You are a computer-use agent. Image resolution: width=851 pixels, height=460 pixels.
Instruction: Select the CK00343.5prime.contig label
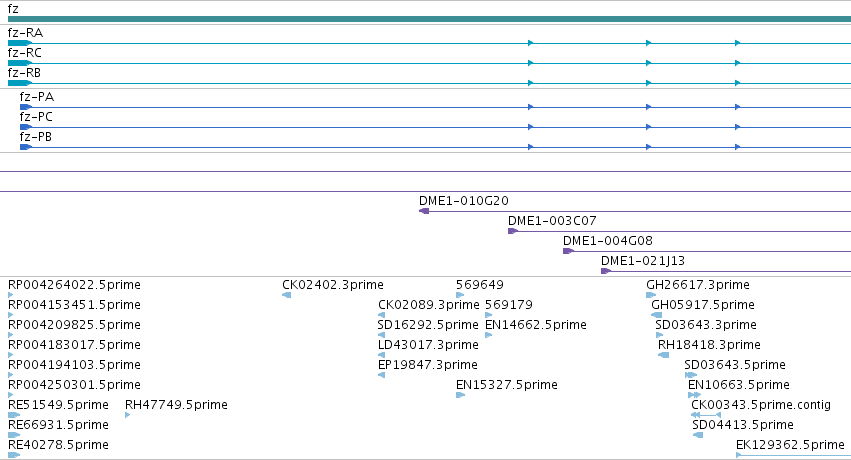click(x=761, y=405)
